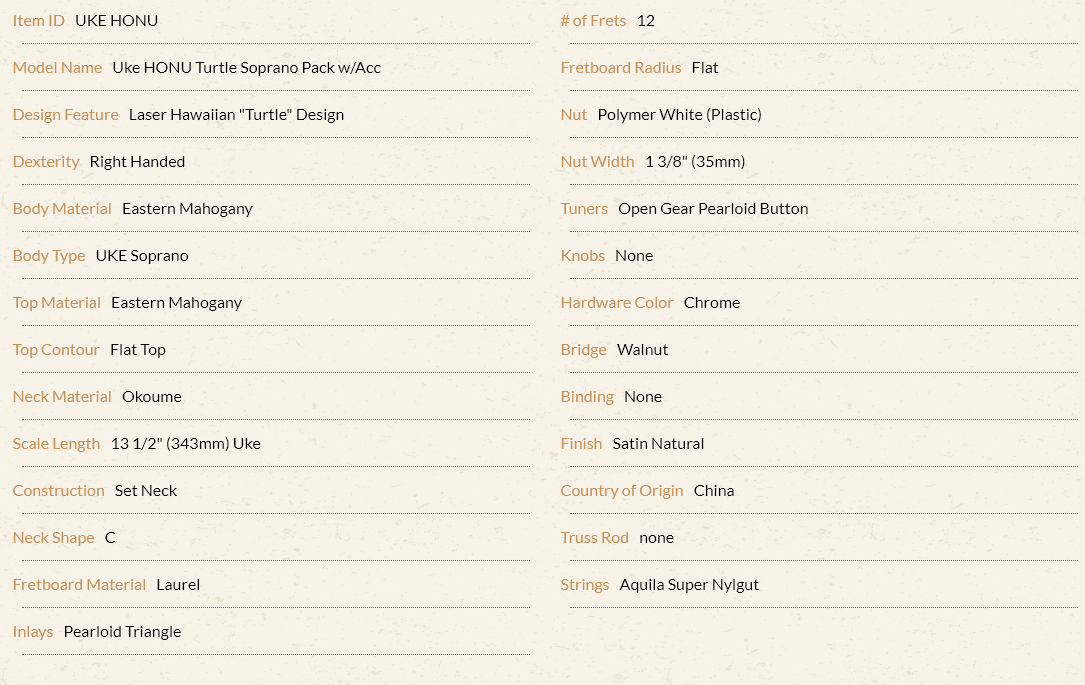Select the Model Name value text
The width and height of the screenshot is (1085, 685).
[246, 68]
